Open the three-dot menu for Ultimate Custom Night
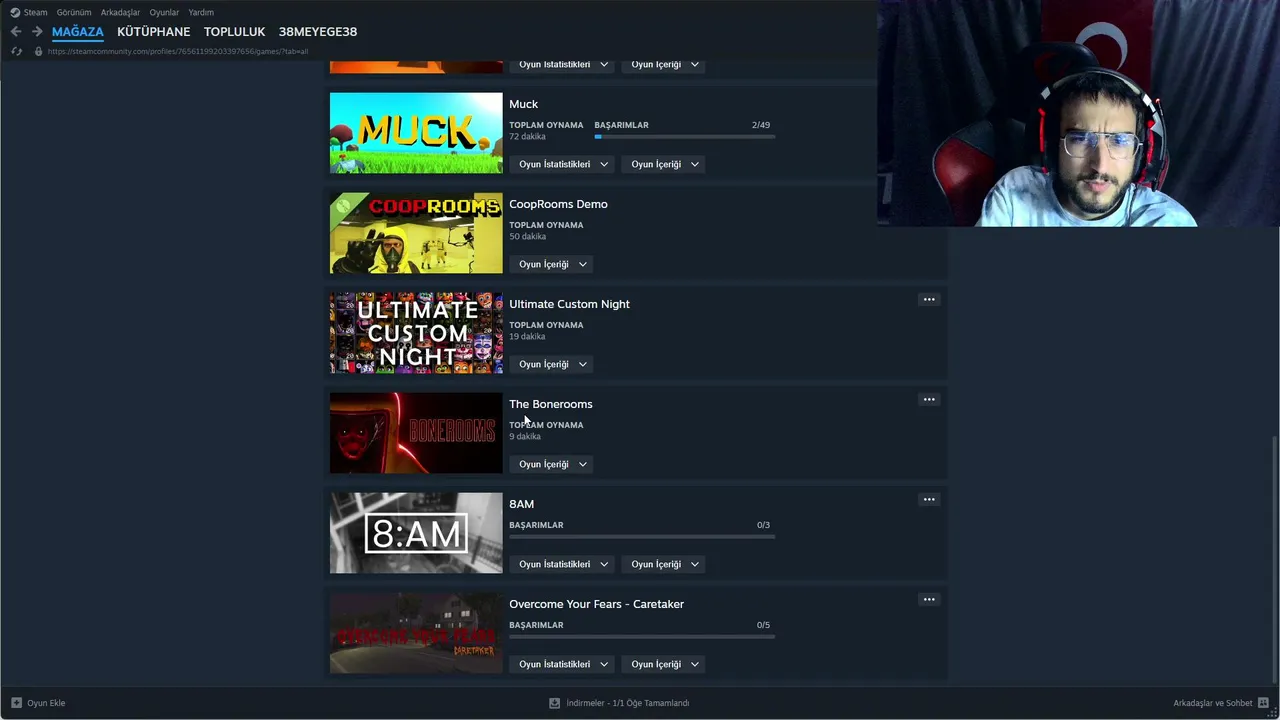This screenshot has width=1280, height=720. tap(929, 300)
